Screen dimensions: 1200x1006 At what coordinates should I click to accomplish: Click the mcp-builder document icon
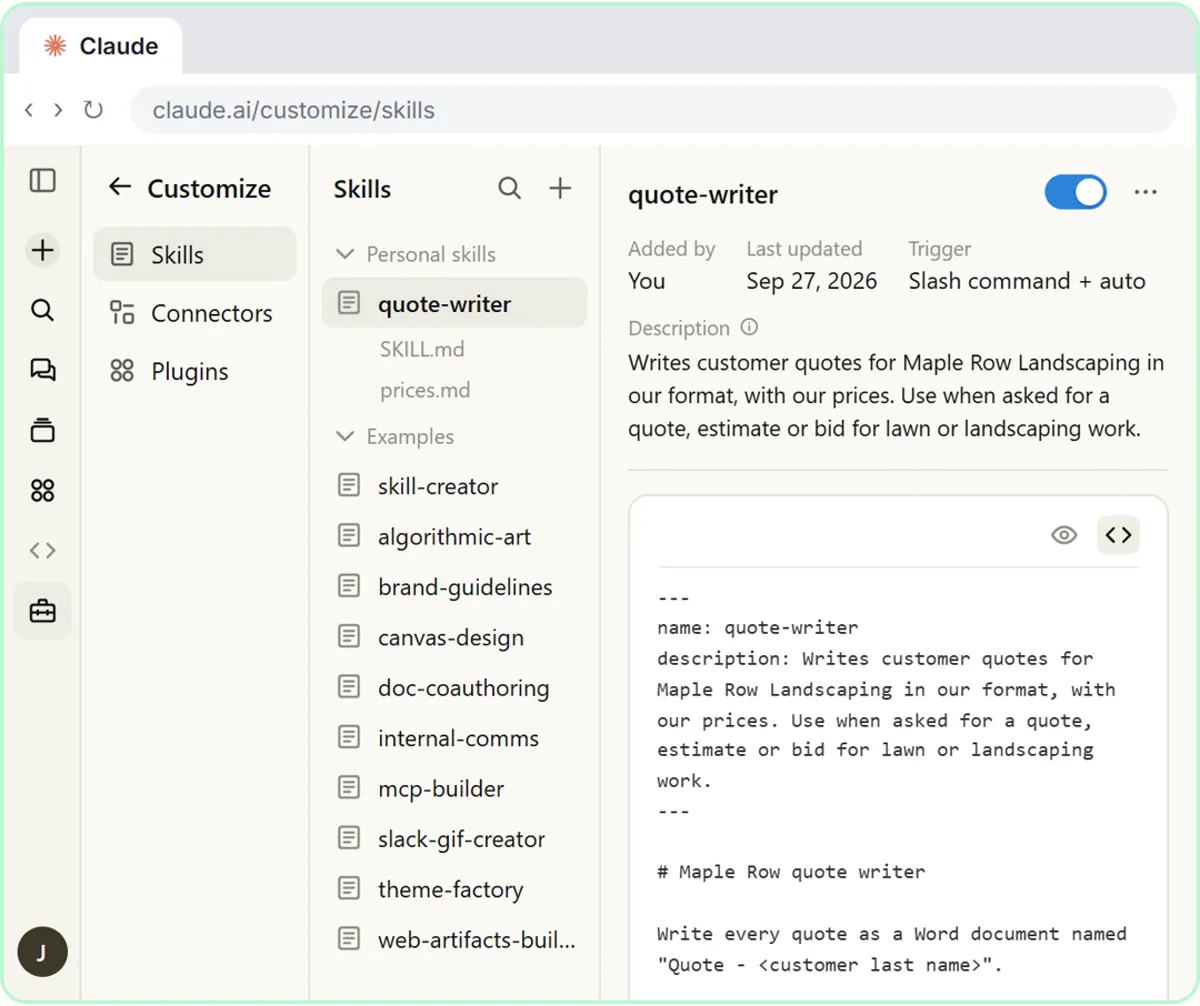click(348, 788)
